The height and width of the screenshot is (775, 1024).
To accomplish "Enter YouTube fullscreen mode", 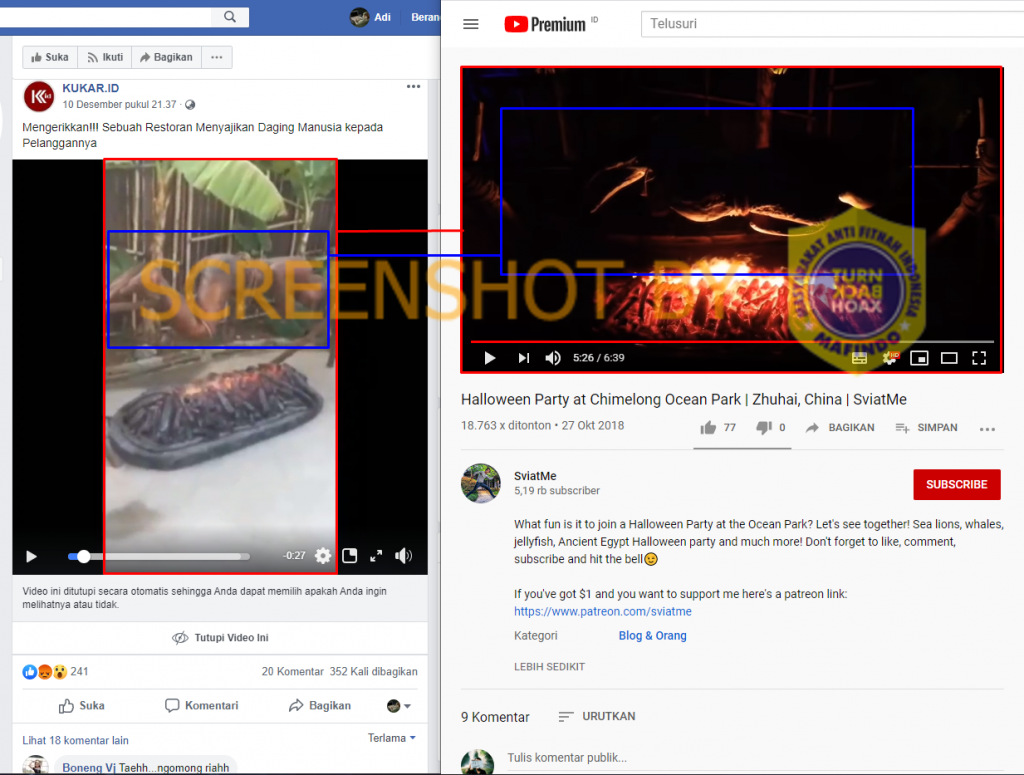I will click(979, 358).
